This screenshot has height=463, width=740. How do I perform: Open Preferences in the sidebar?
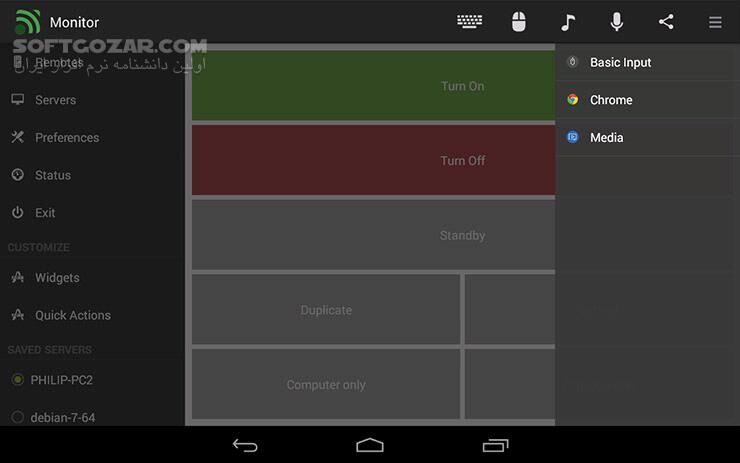[92, 137]
